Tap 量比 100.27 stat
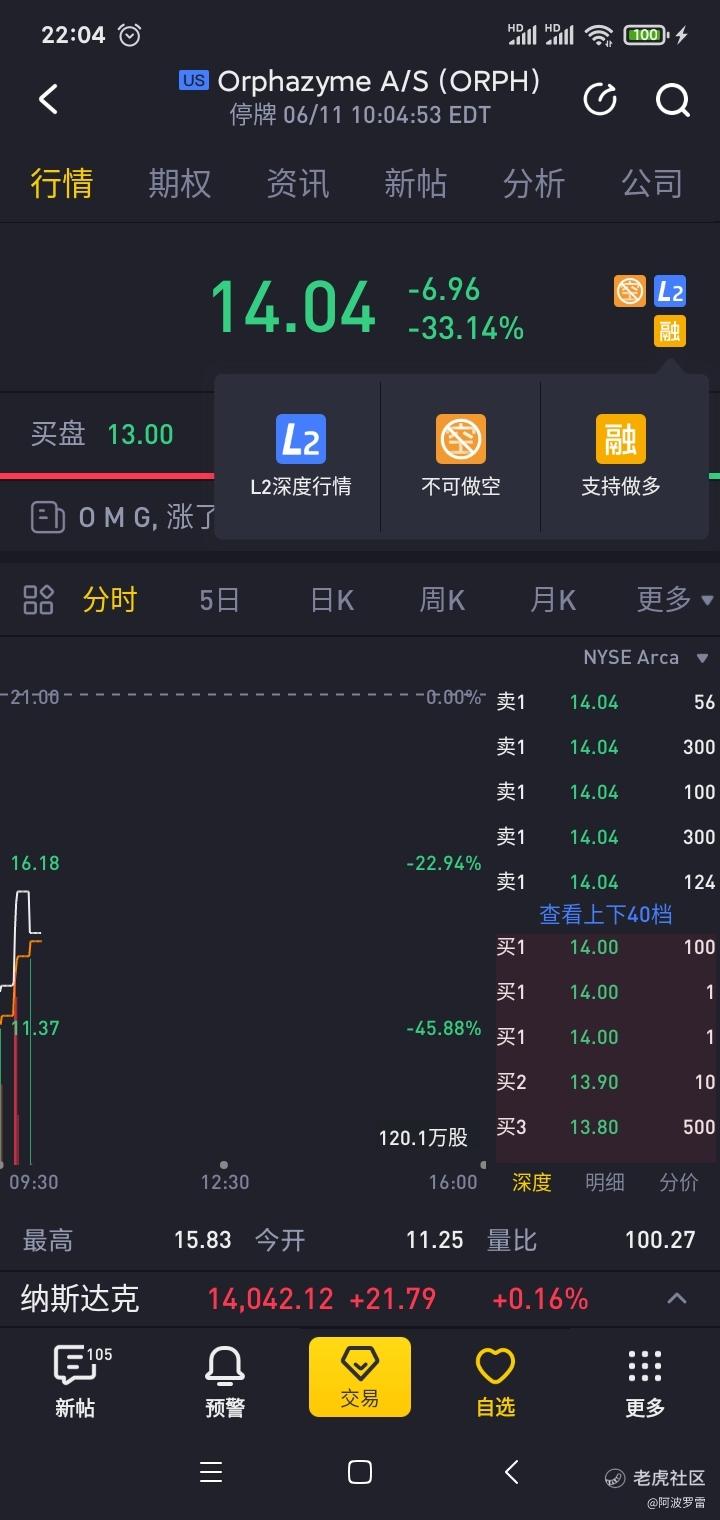720x1520 pixels. click(x=591, y=1240)
